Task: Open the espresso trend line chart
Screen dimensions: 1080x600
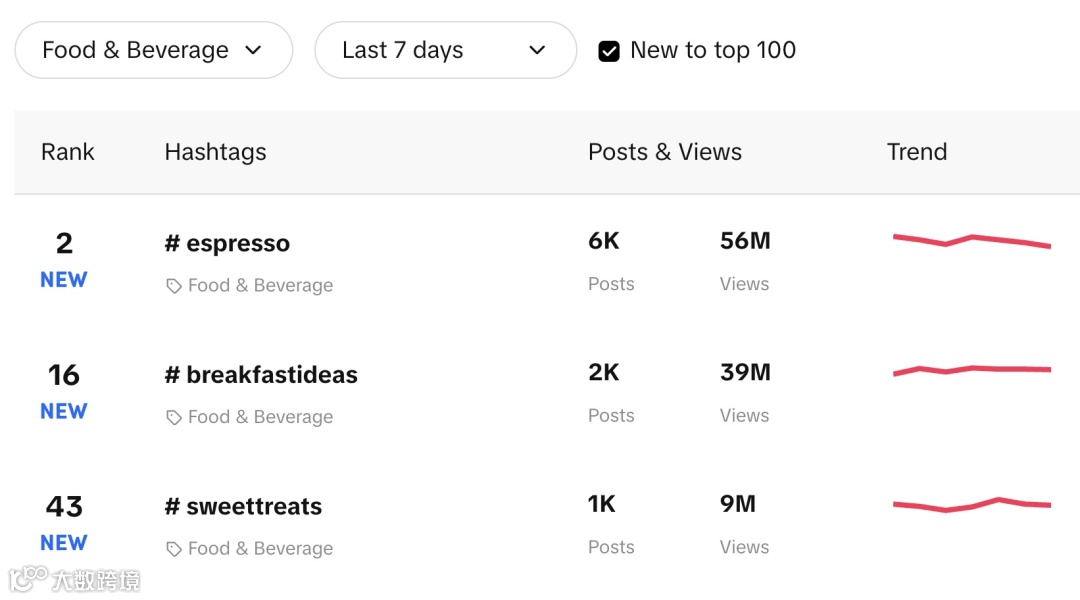Action: click(971, 241)
